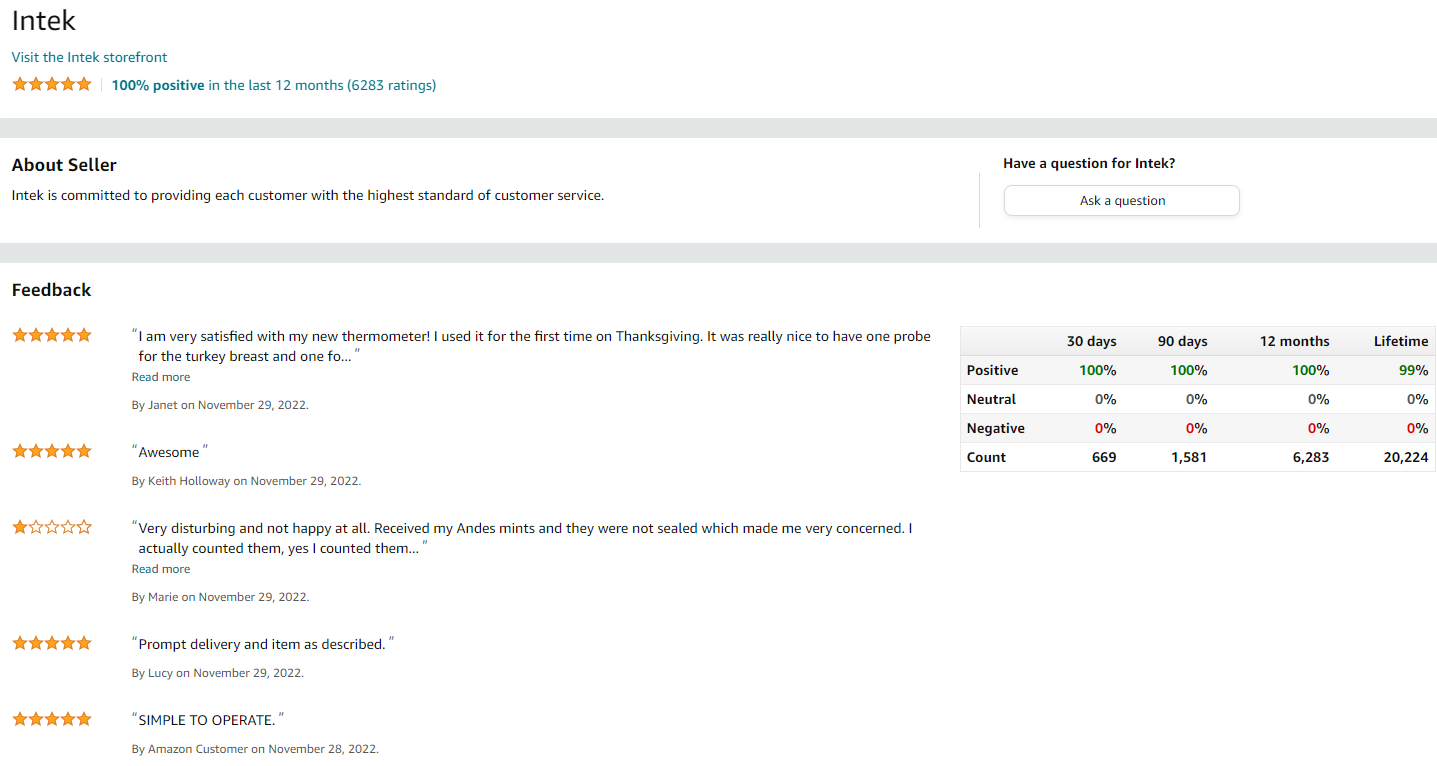1437x766 pixels.
Task: Click By Marie on November 29 byline
Action: (x=220, y=597)
